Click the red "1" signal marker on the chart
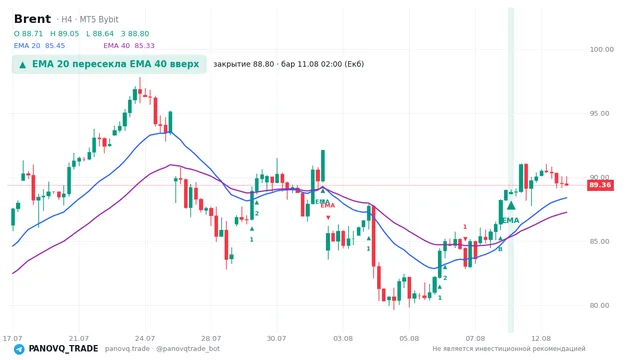 tap(465, 227)
